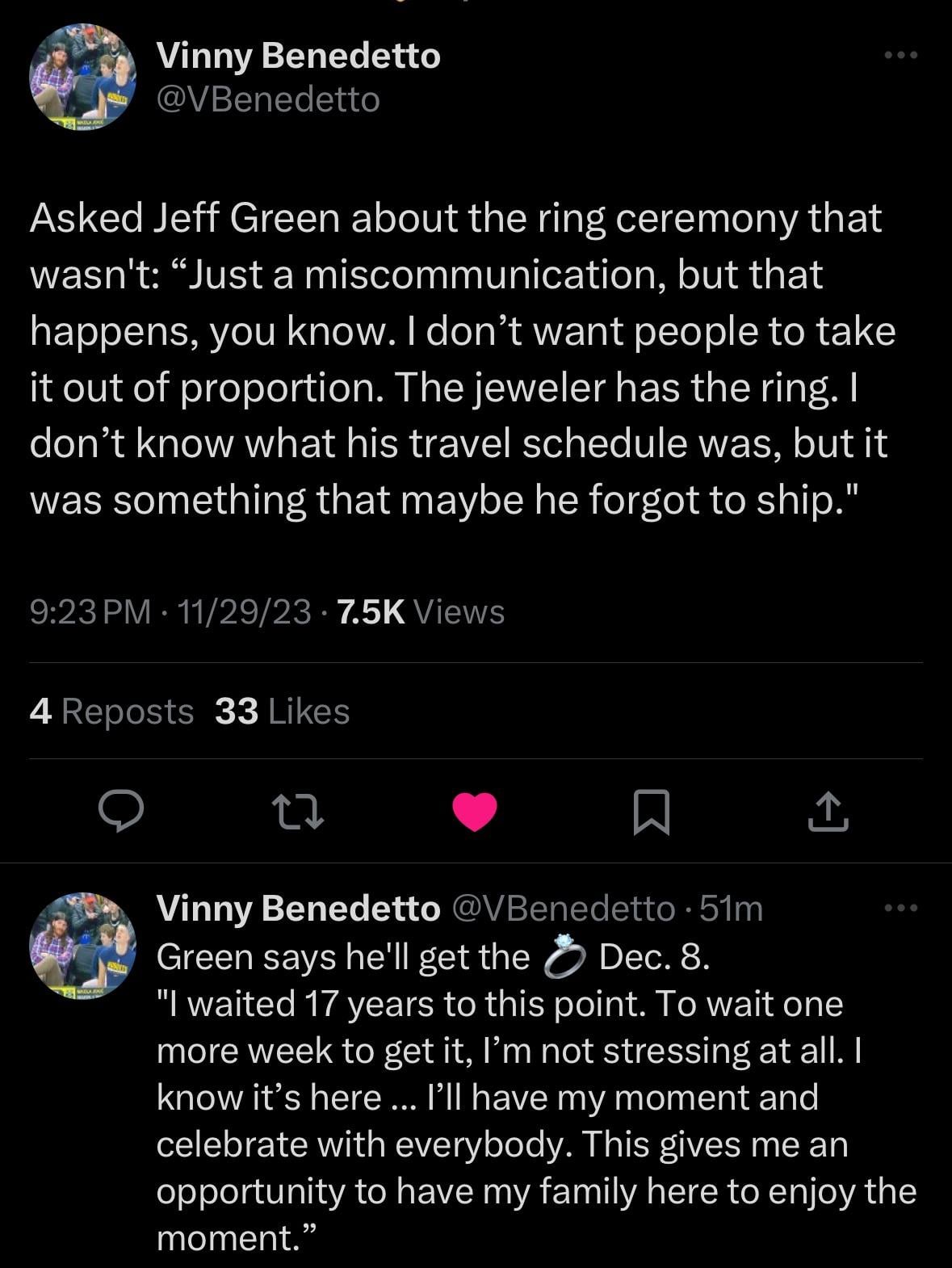Tap the share upload icon
The height and width of the screenshot is (1268, 952).
(x=828, y=812)
